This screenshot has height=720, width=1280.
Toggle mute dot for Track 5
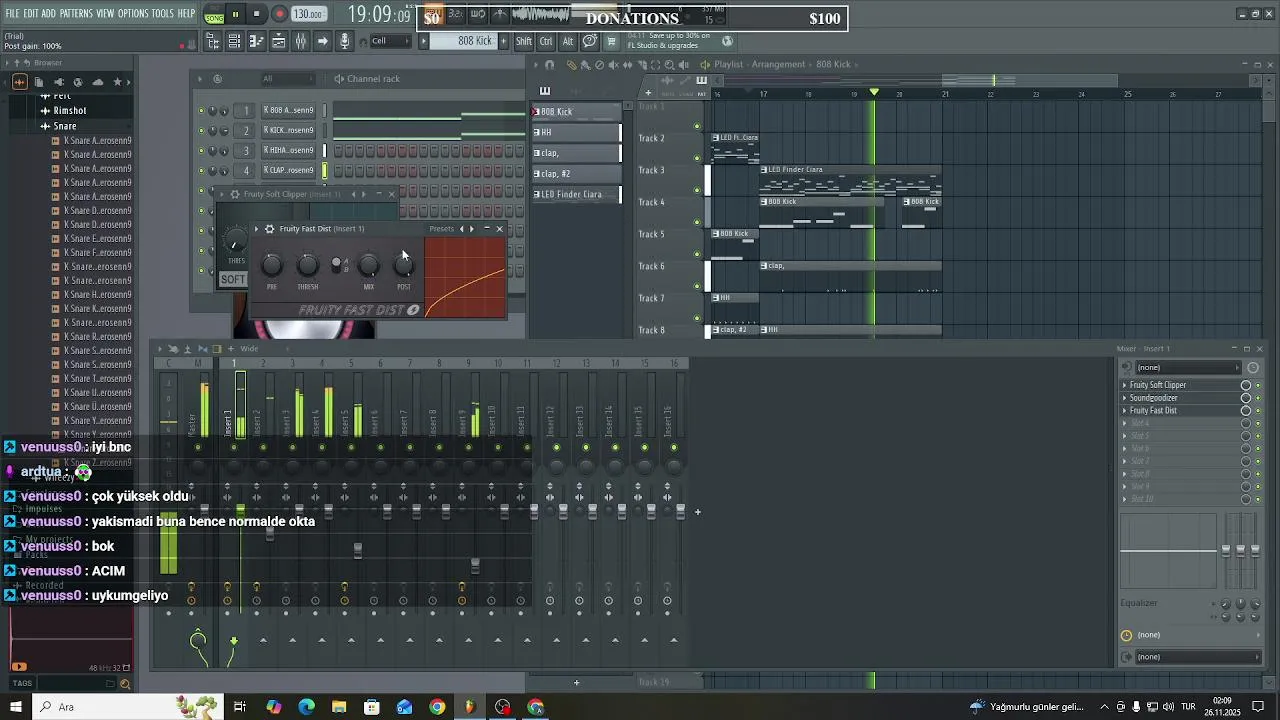(698, 254)
